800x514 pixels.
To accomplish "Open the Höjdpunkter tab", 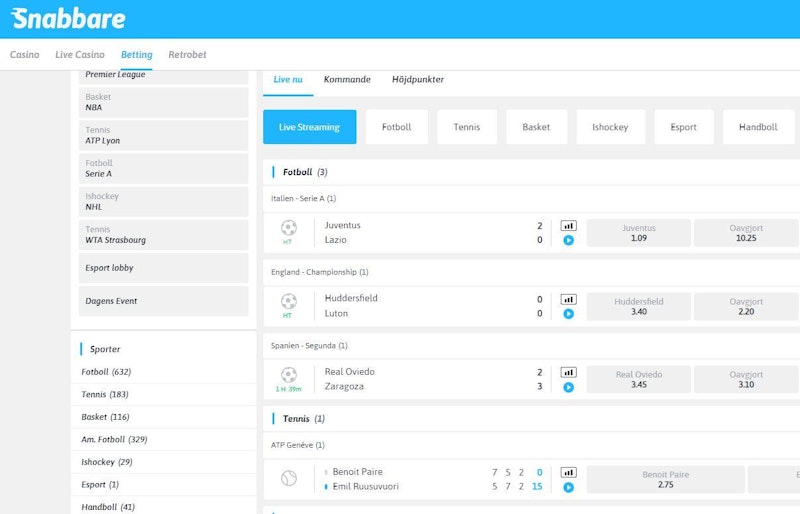I will tap(418, 80).
